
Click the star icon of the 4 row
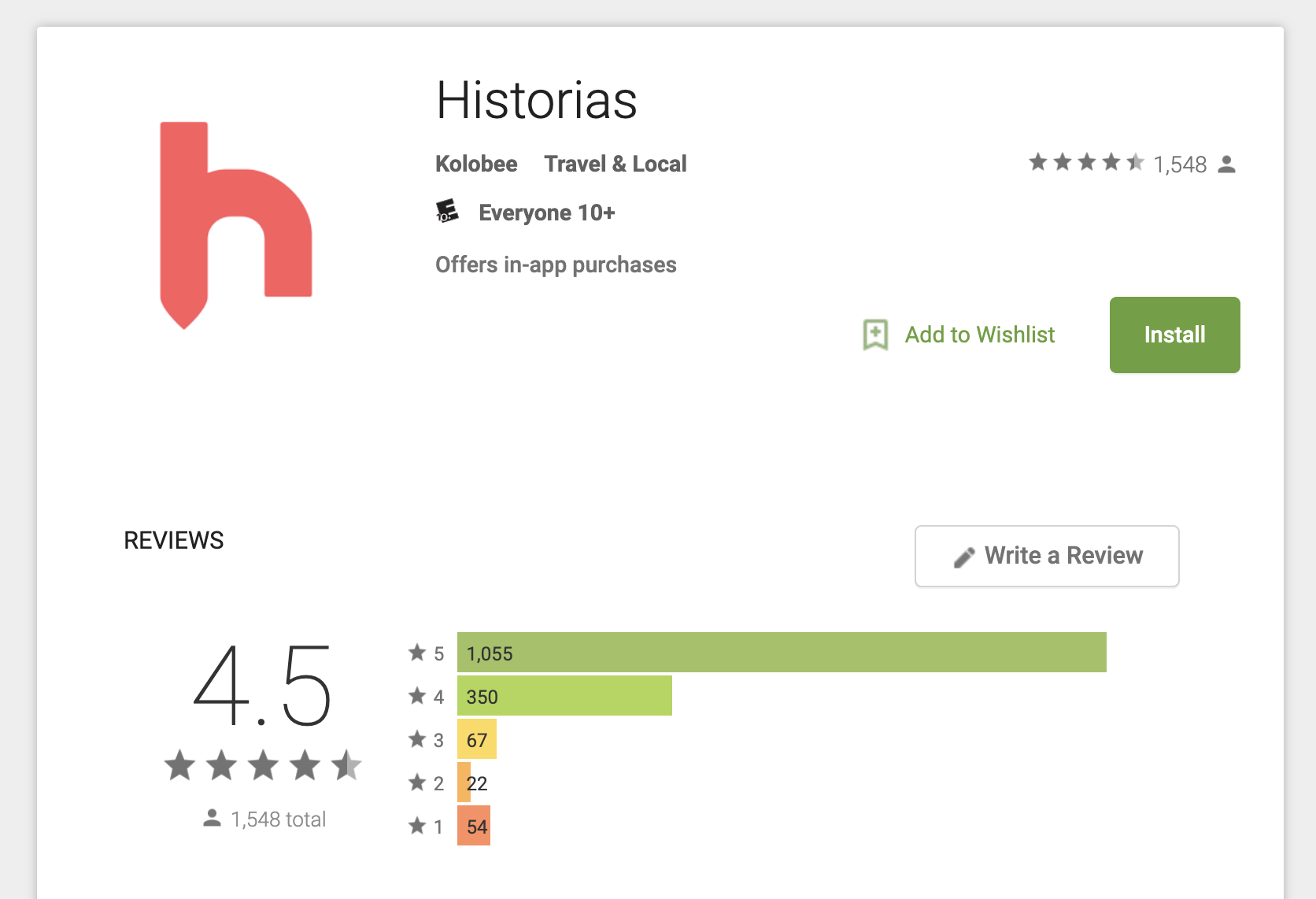(x=417, y=695)
